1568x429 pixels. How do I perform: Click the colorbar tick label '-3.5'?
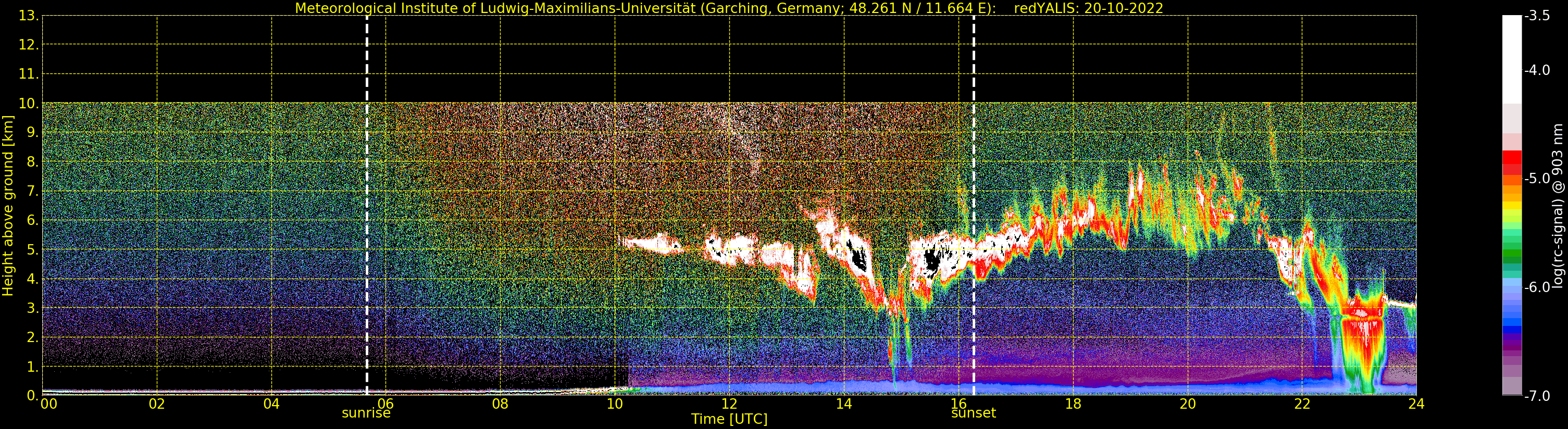point(1537,16)
